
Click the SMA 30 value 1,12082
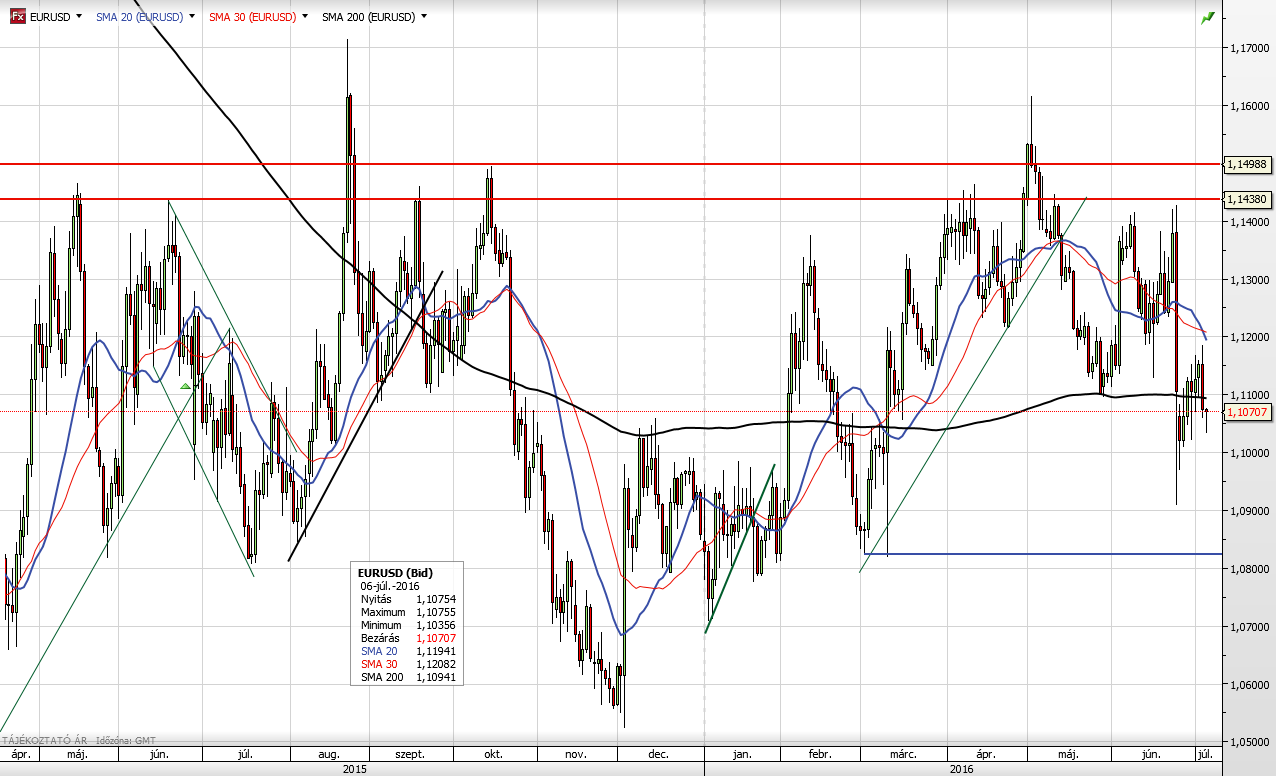(436, 663)
